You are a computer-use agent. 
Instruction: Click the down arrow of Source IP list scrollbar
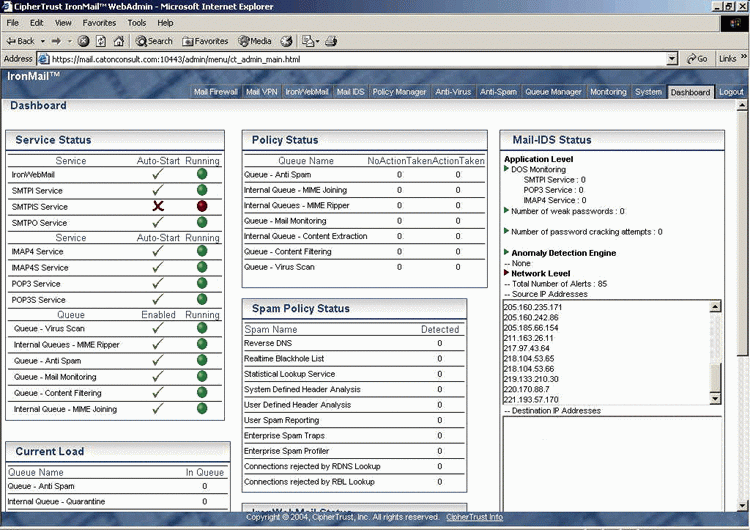(716, 398)
